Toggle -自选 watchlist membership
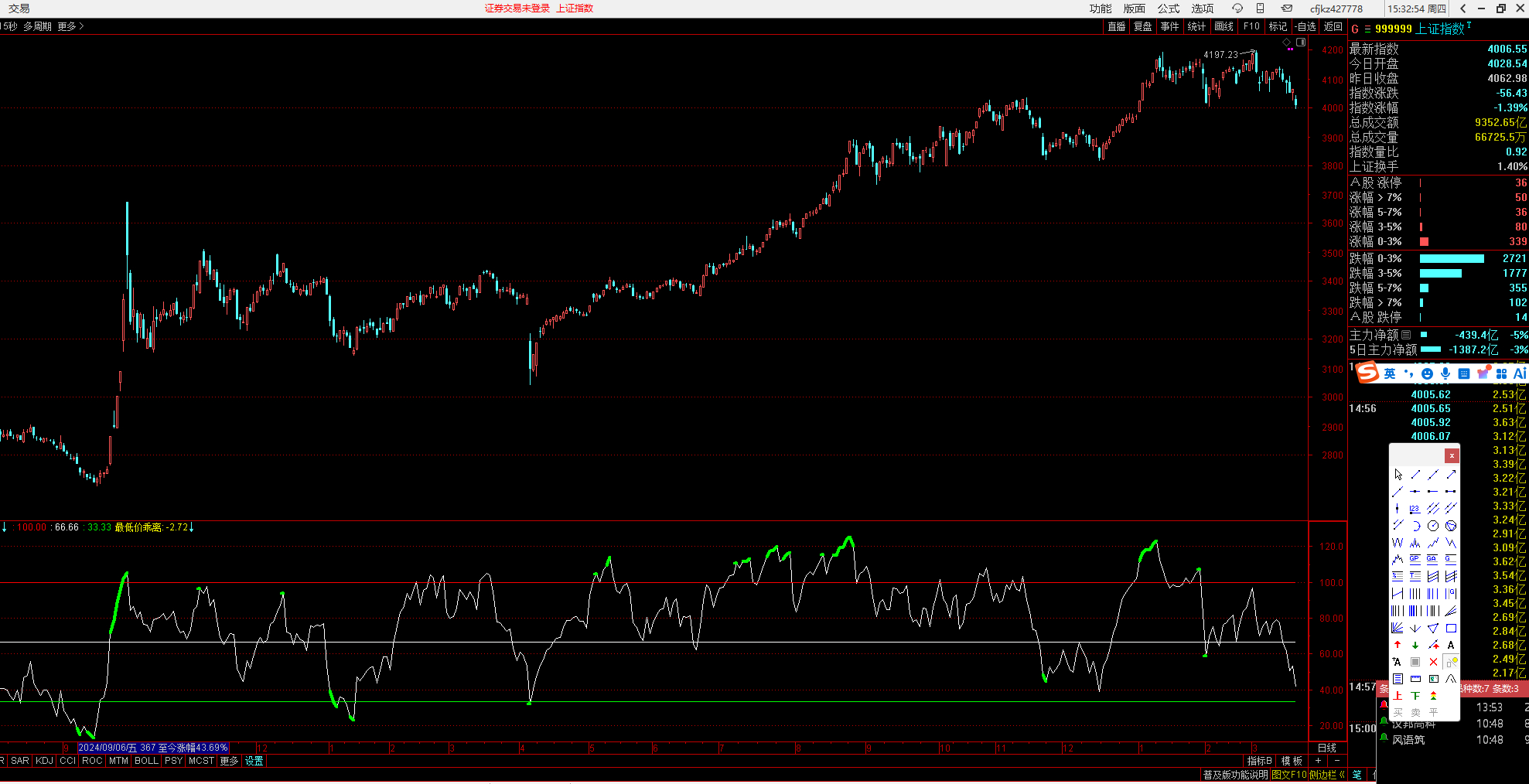The image size is (1529, 784). click(x=1305, y=26)
